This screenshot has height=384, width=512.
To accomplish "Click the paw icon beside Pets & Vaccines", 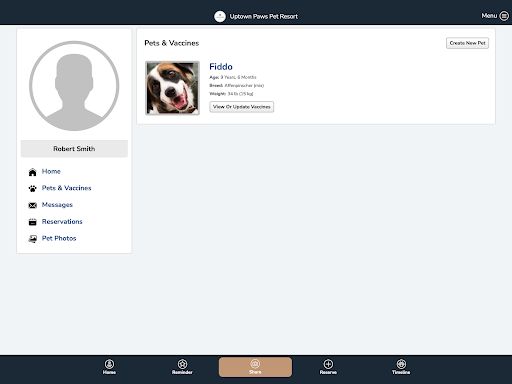I will pos(32,189).
